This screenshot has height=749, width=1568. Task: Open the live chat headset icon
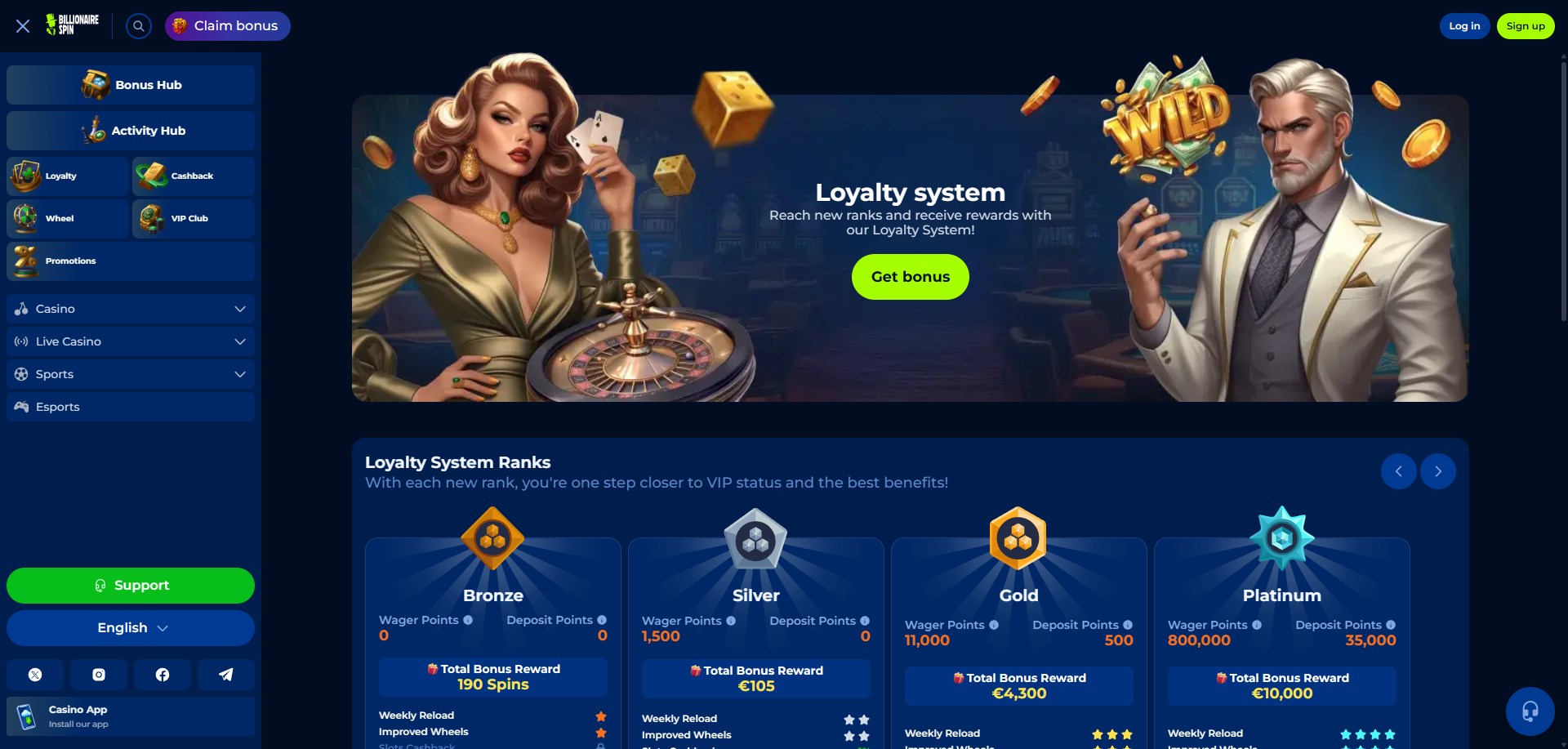(1530, 711)
